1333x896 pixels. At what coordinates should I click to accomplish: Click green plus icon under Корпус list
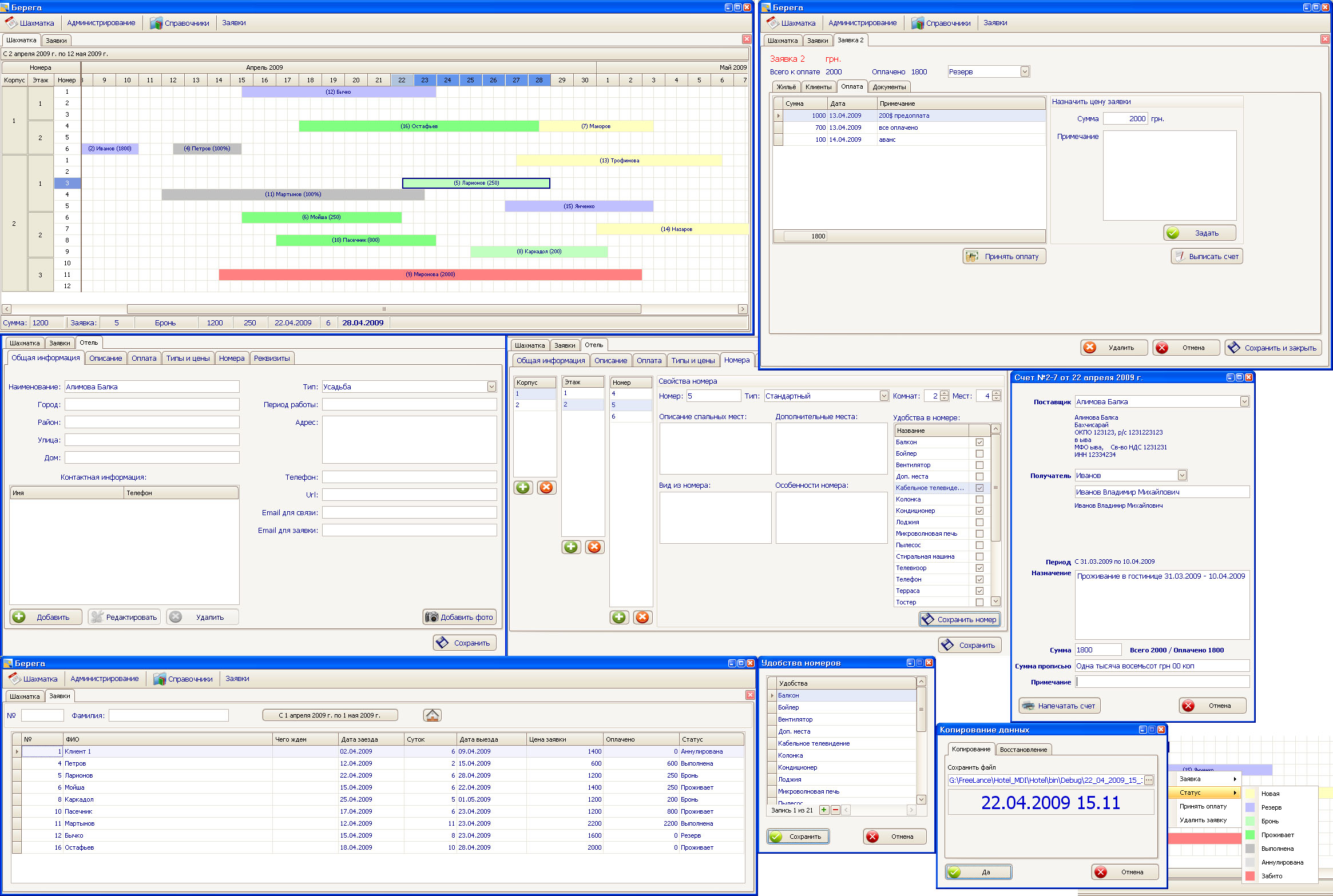coord(523,488)
